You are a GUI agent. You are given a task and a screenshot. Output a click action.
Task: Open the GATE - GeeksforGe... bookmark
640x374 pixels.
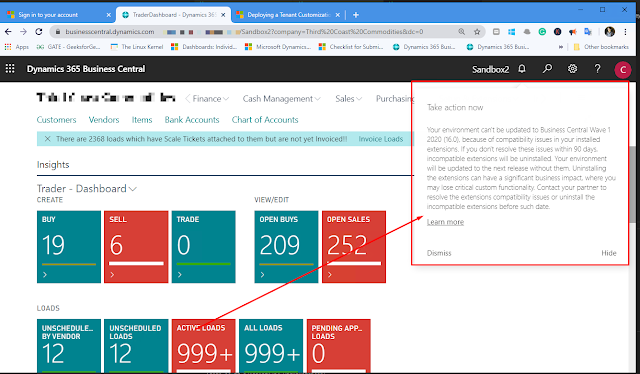click(68, 47)
